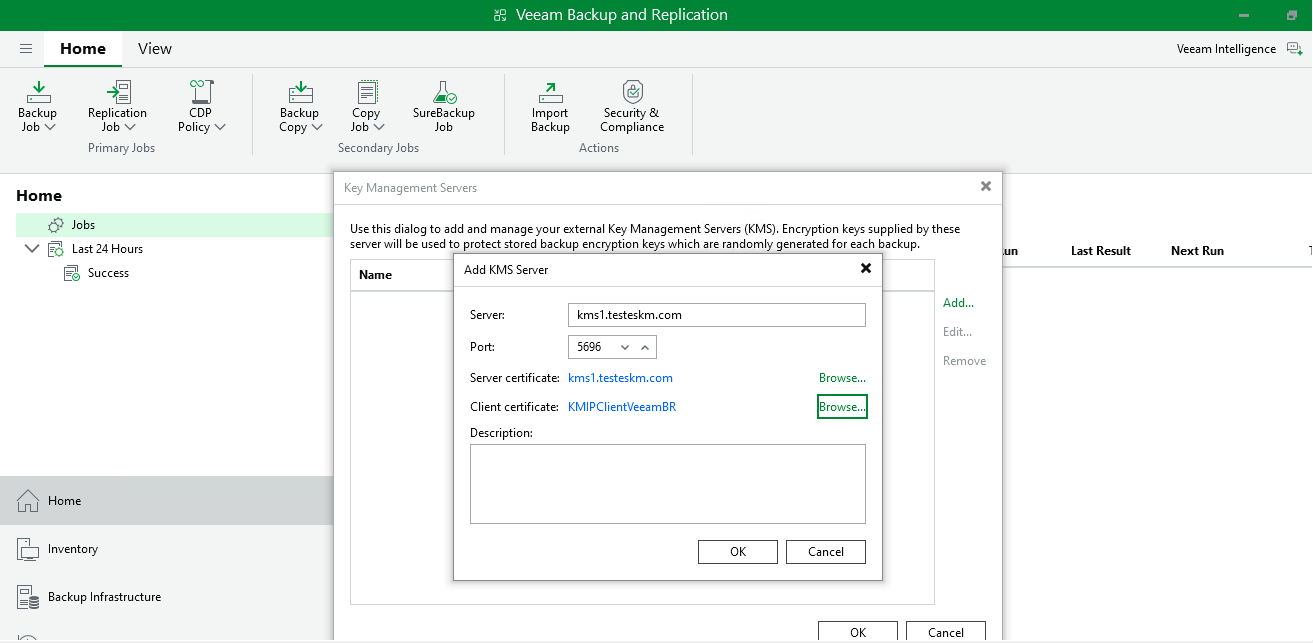This screenshot has width=1313, height=643.
Task: Switch to the View ribbon tab
Action: 155,49
